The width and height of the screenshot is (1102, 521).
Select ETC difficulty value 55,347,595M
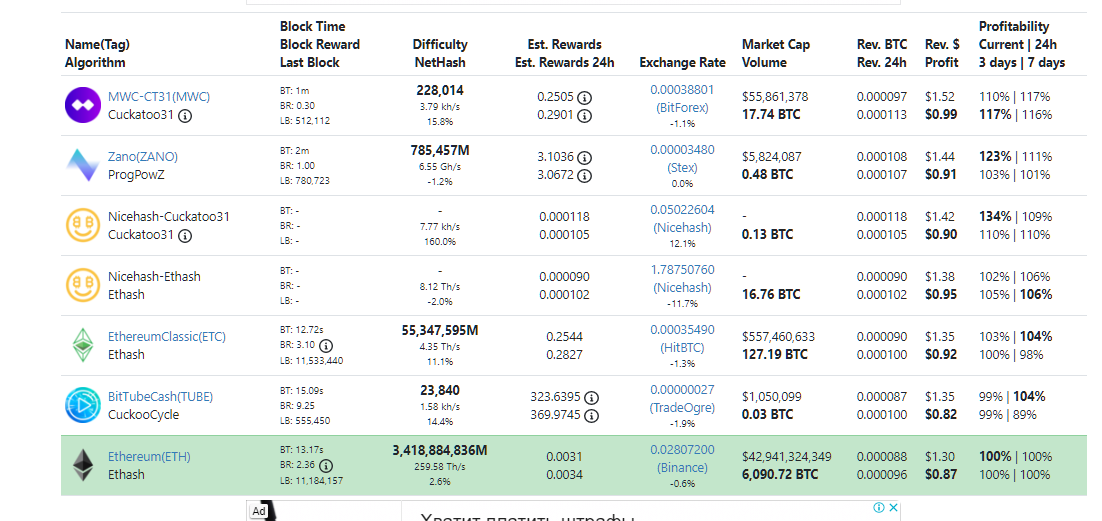[440, 330]
